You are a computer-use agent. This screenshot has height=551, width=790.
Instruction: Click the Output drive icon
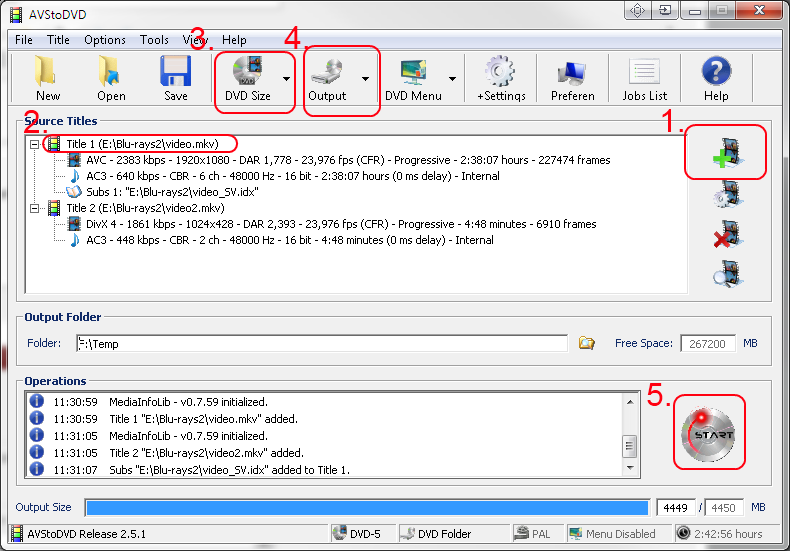click(x=326, y=72)
